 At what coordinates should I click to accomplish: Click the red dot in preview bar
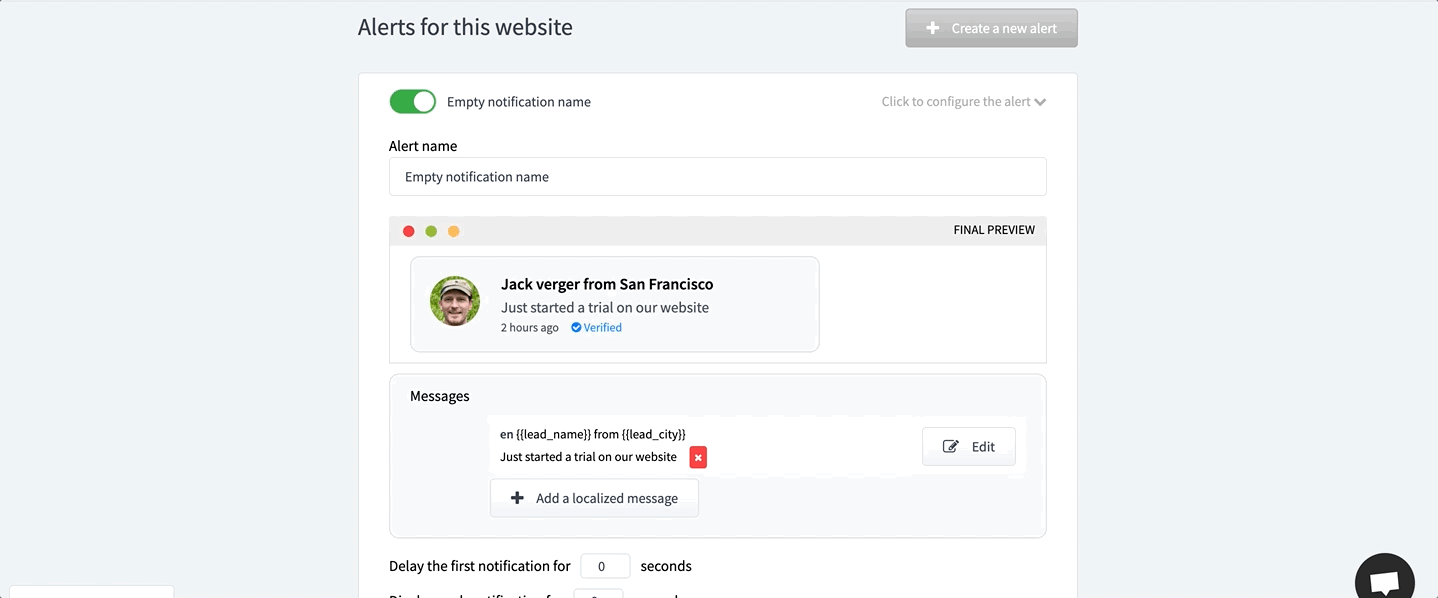(408, 231)
